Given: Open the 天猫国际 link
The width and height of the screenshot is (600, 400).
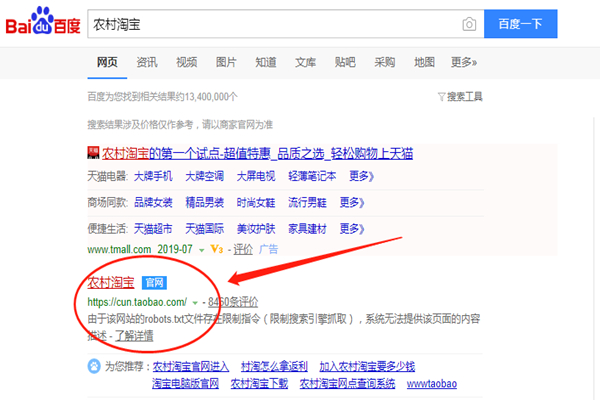Looking at the screenshot, I should [204, 229].
